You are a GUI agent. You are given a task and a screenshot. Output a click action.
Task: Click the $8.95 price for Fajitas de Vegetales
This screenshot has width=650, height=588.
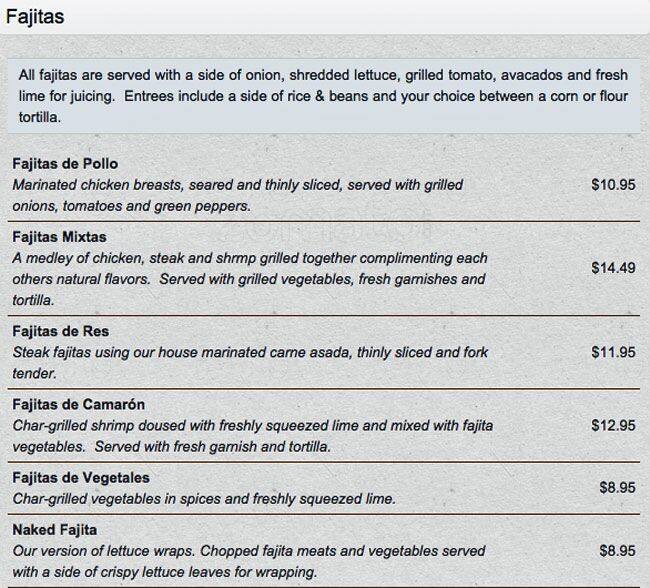617,488
